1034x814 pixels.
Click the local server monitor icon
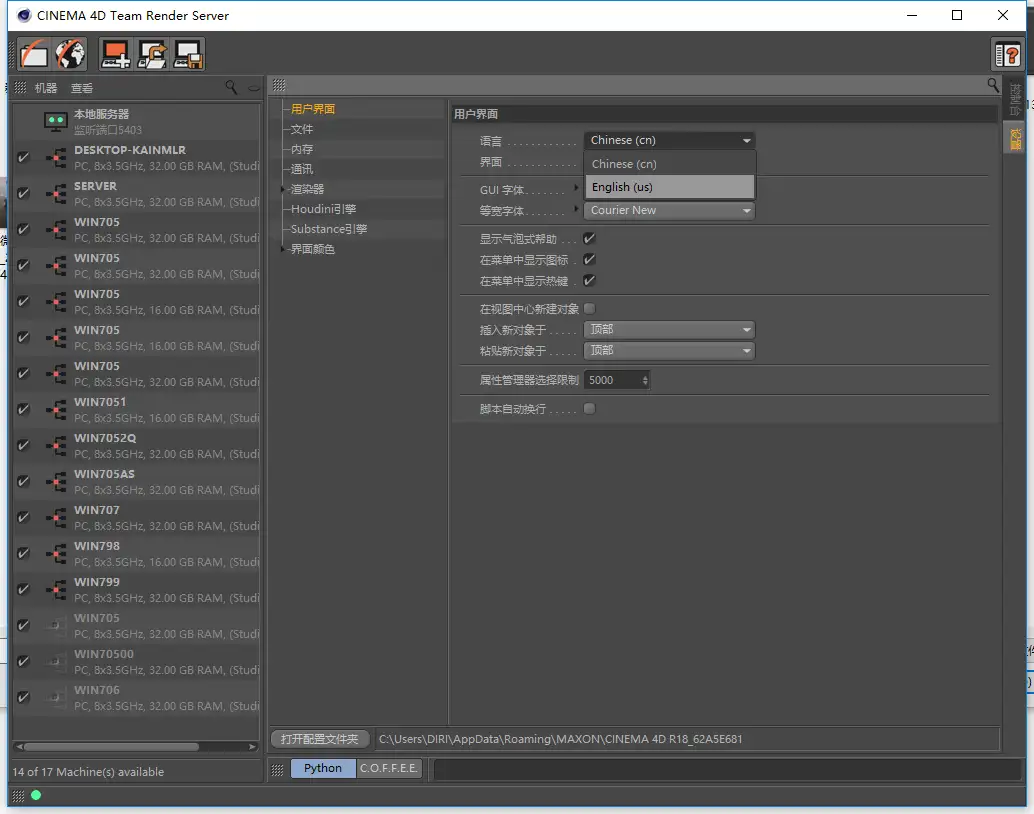[55, 121]
